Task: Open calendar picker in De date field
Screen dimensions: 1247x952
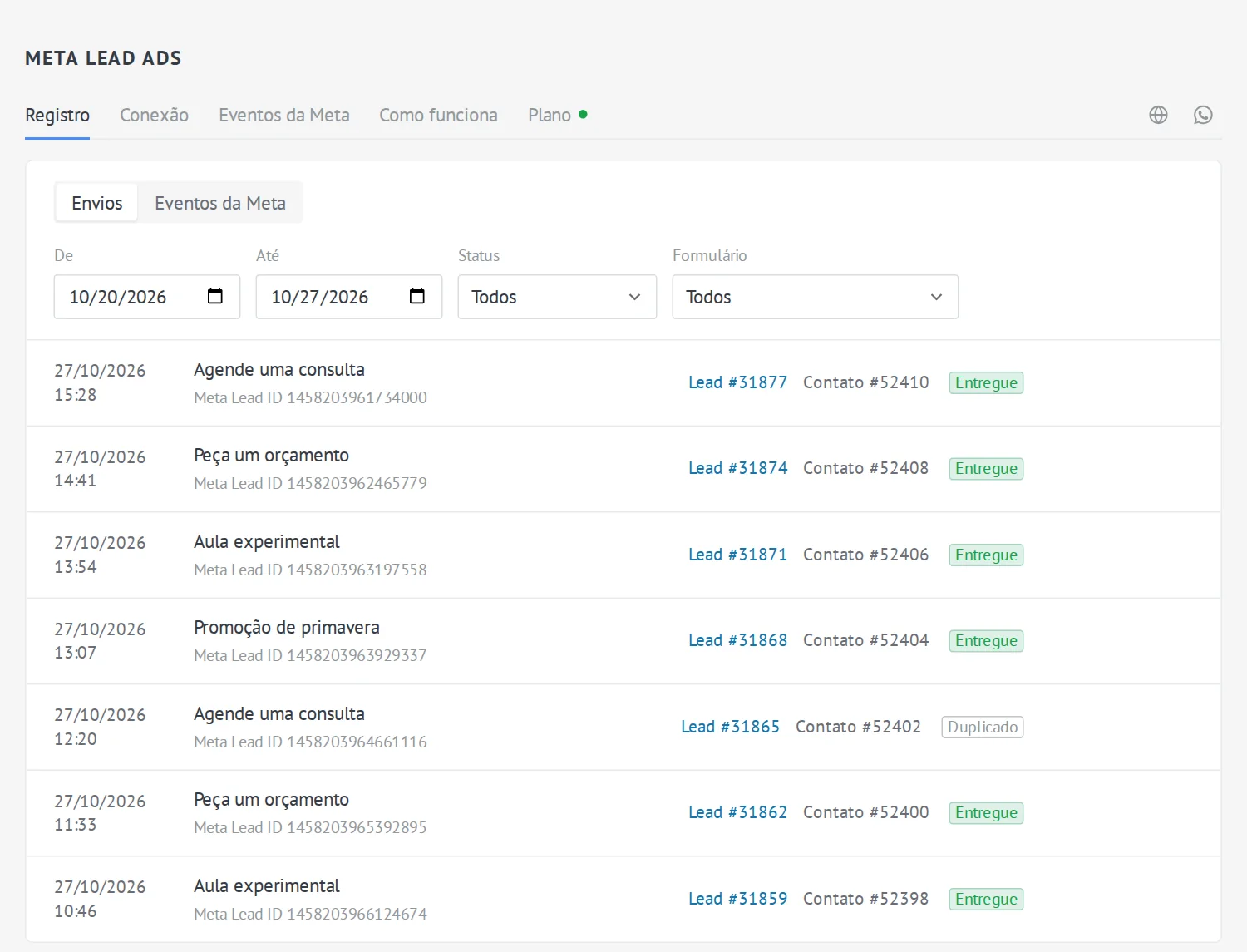Action: (x=215, y=296)
